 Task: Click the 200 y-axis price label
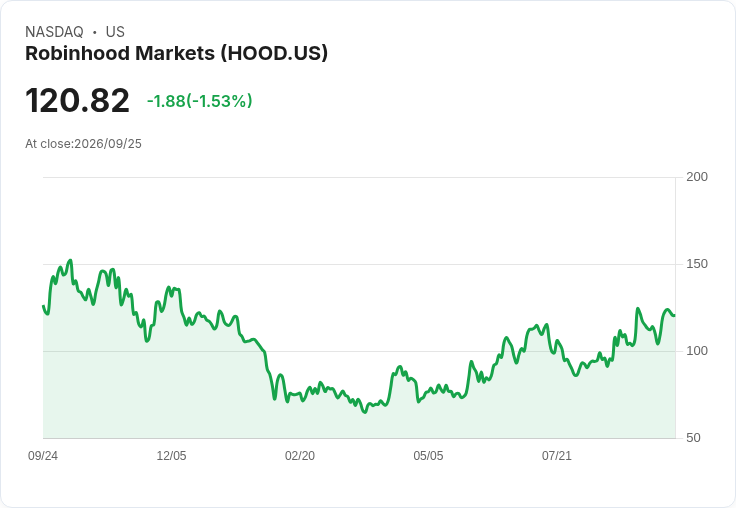tap(697, 177)
